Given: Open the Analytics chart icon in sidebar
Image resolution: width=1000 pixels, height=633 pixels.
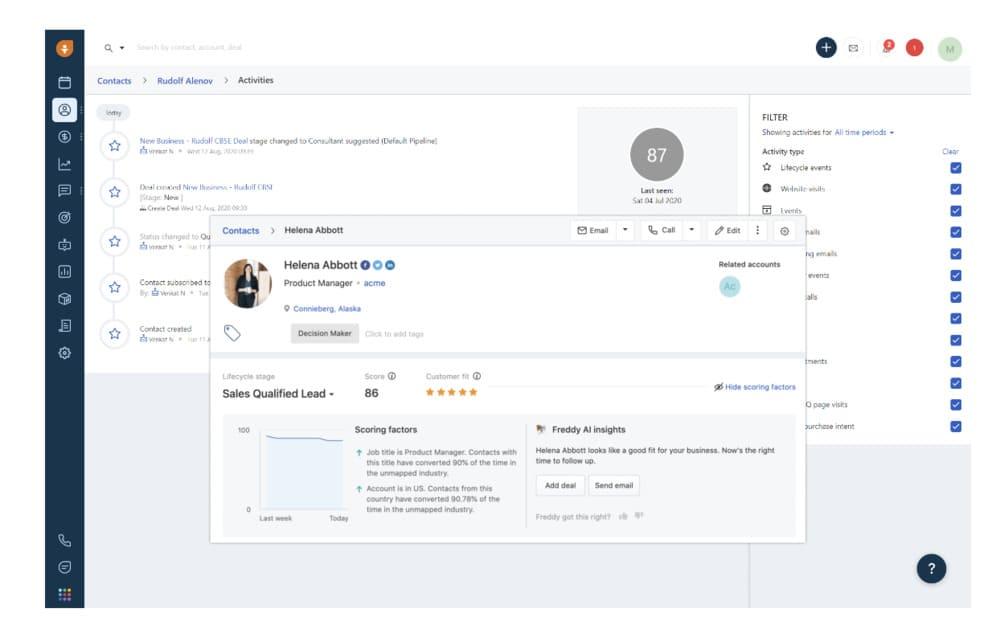Looking at the screenshot, I should 63,161.
